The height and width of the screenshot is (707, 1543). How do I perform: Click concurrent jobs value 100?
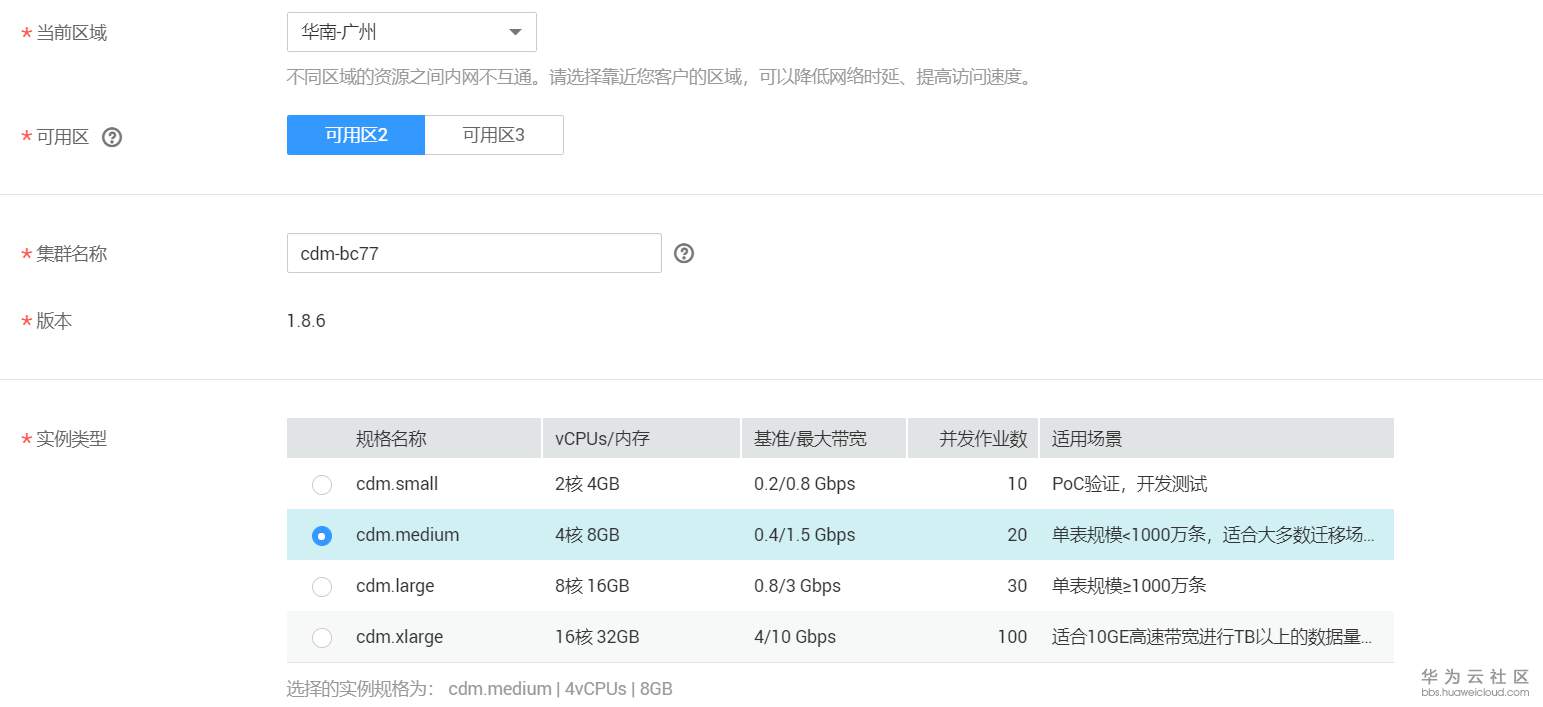click(1012, 637)
